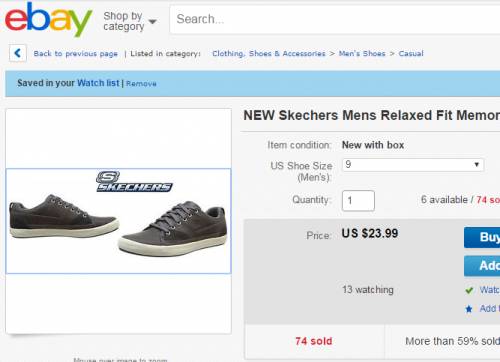Open the Watch list link
The width and height of the screenshot is (500, 362).
(98, 83)
